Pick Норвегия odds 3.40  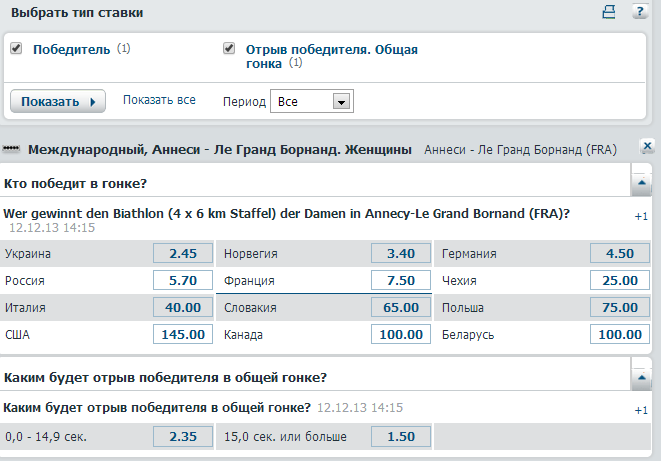[x=400, y=253]
